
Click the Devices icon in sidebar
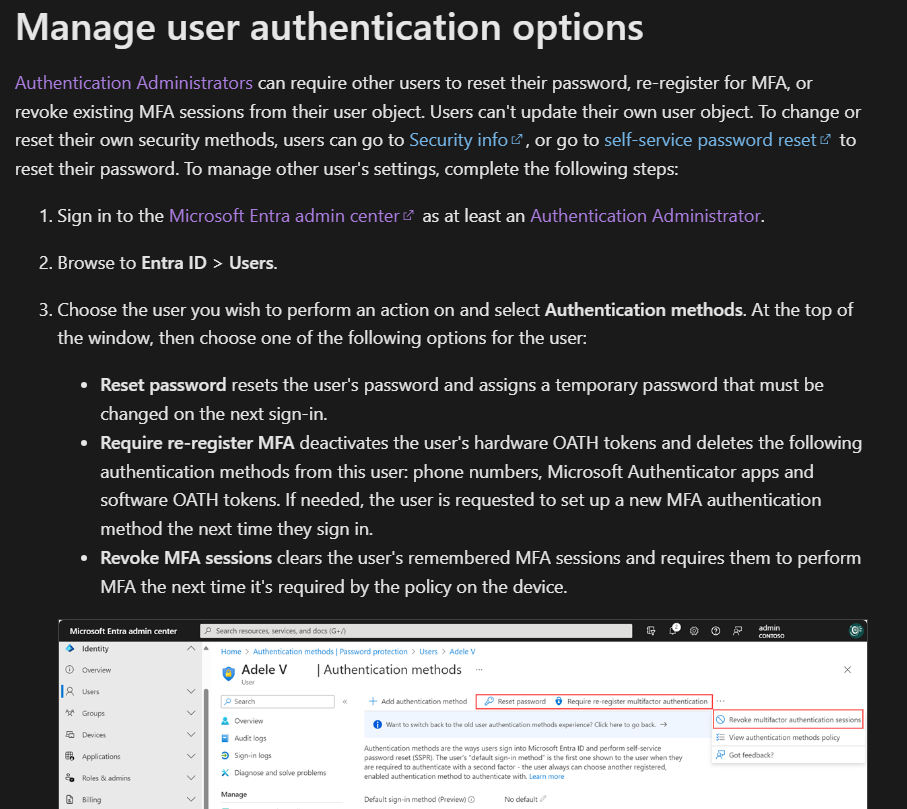click(x=70, y=734)
